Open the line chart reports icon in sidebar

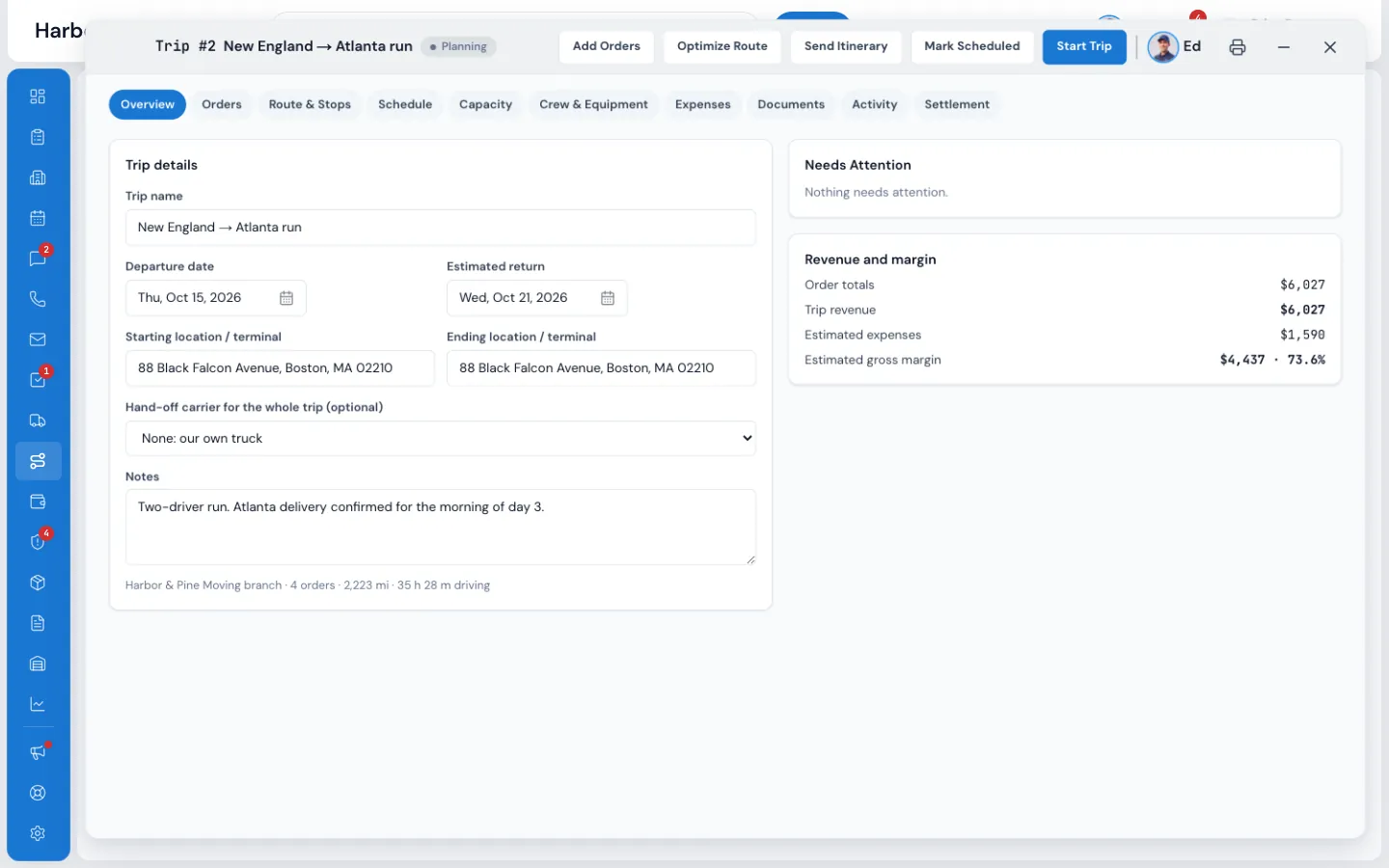(x=38, y=704)
